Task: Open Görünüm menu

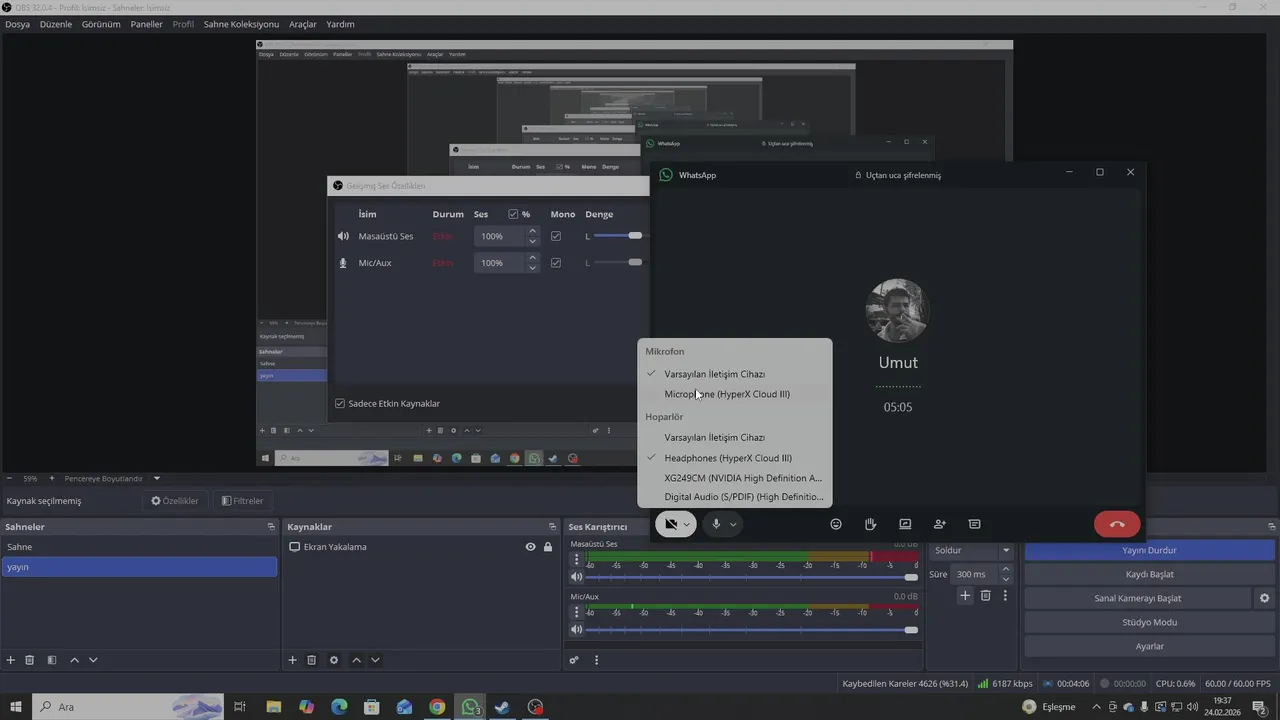Action: point(102,24)
